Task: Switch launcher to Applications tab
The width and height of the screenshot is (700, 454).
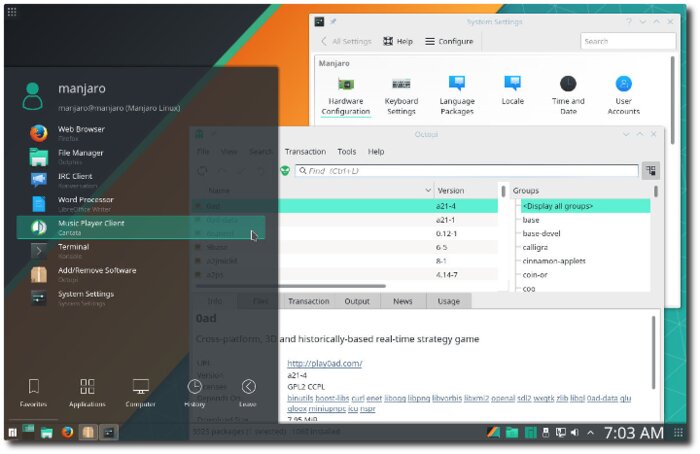Action: click(87, 393)
